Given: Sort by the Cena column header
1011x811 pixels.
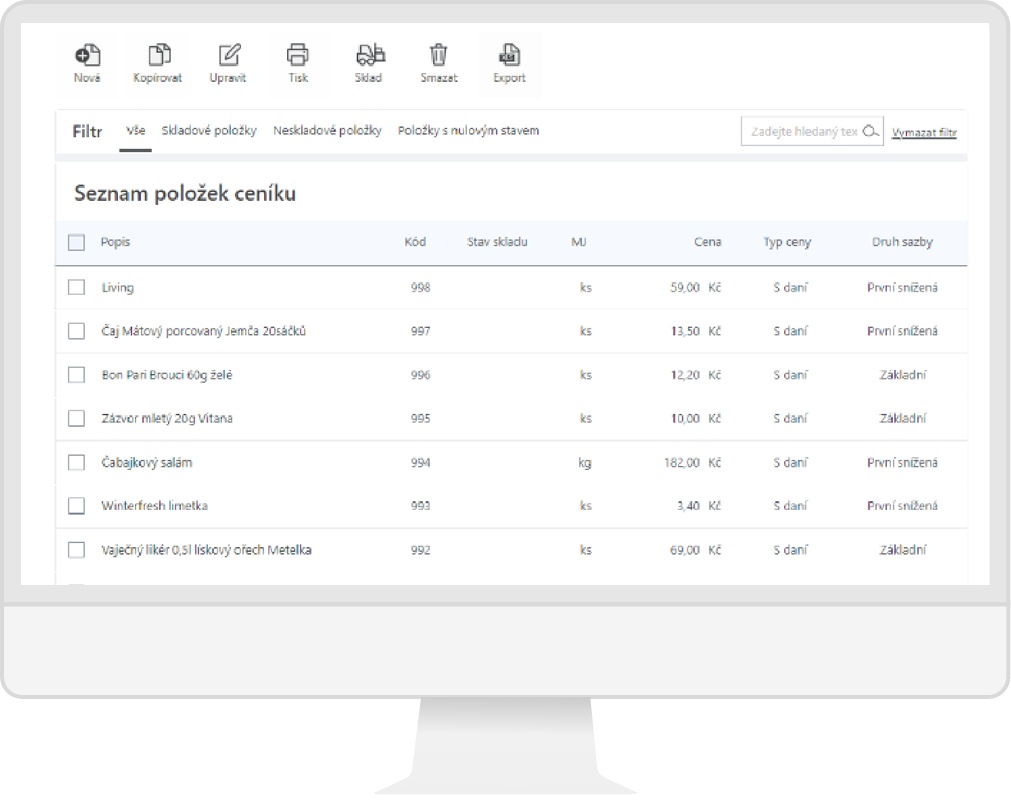Looking at the screenshot, I should click(x=708, y=242).
